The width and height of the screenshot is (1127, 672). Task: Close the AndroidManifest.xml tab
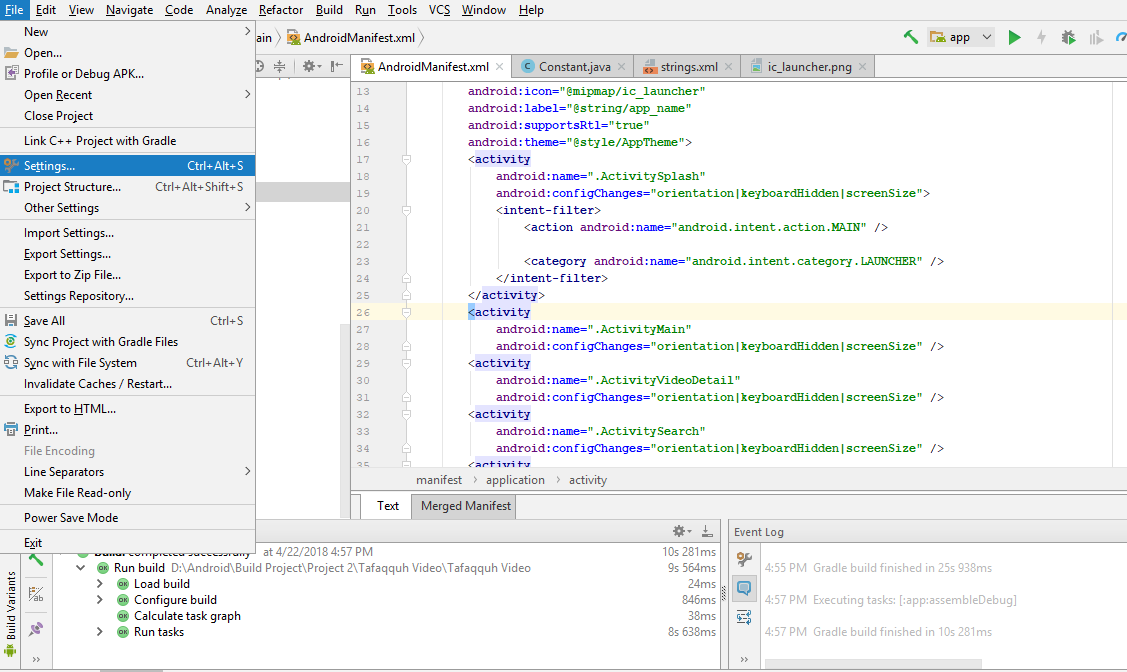coord(500,67)
